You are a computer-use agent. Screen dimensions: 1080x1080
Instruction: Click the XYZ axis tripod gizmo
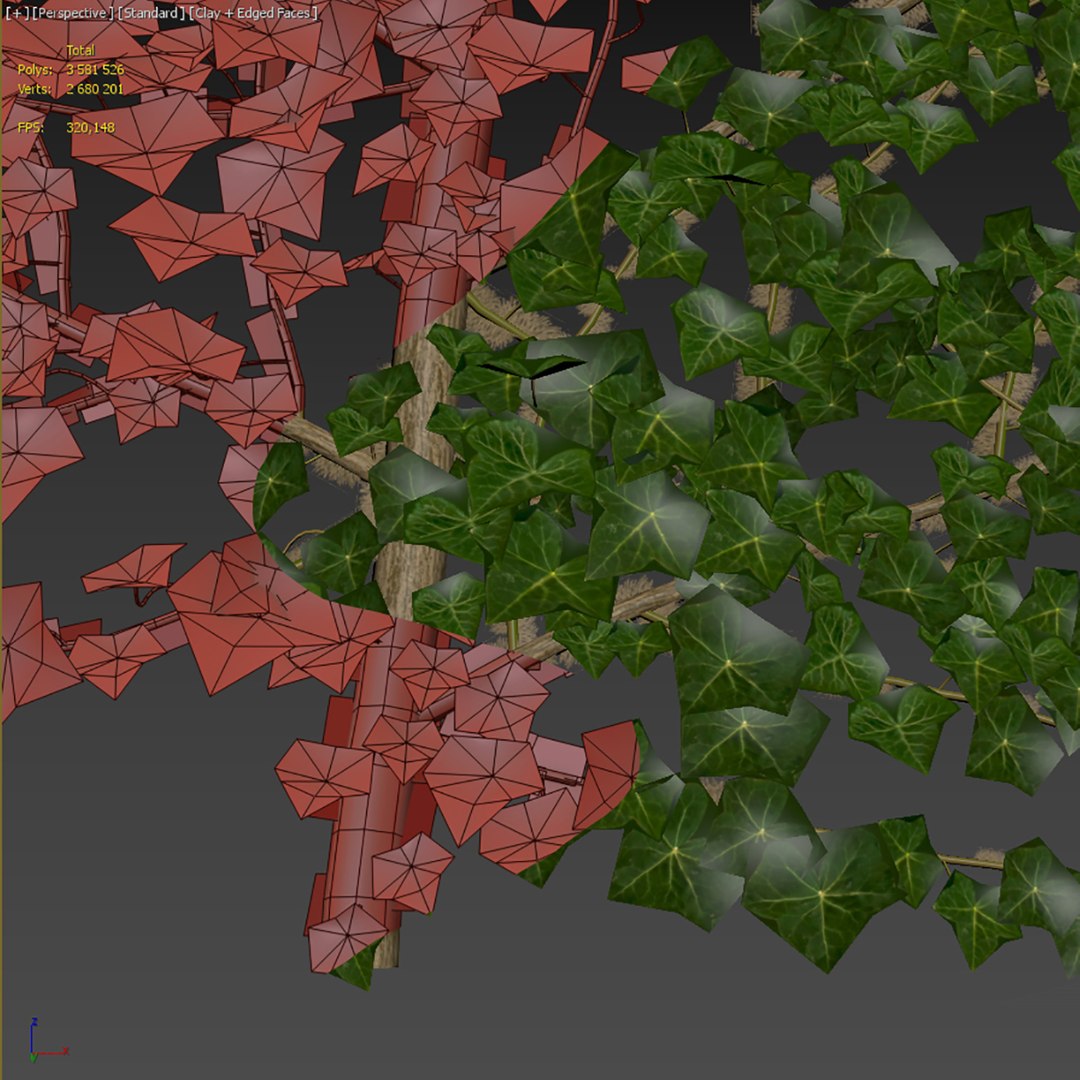[x=47, y=1040]
